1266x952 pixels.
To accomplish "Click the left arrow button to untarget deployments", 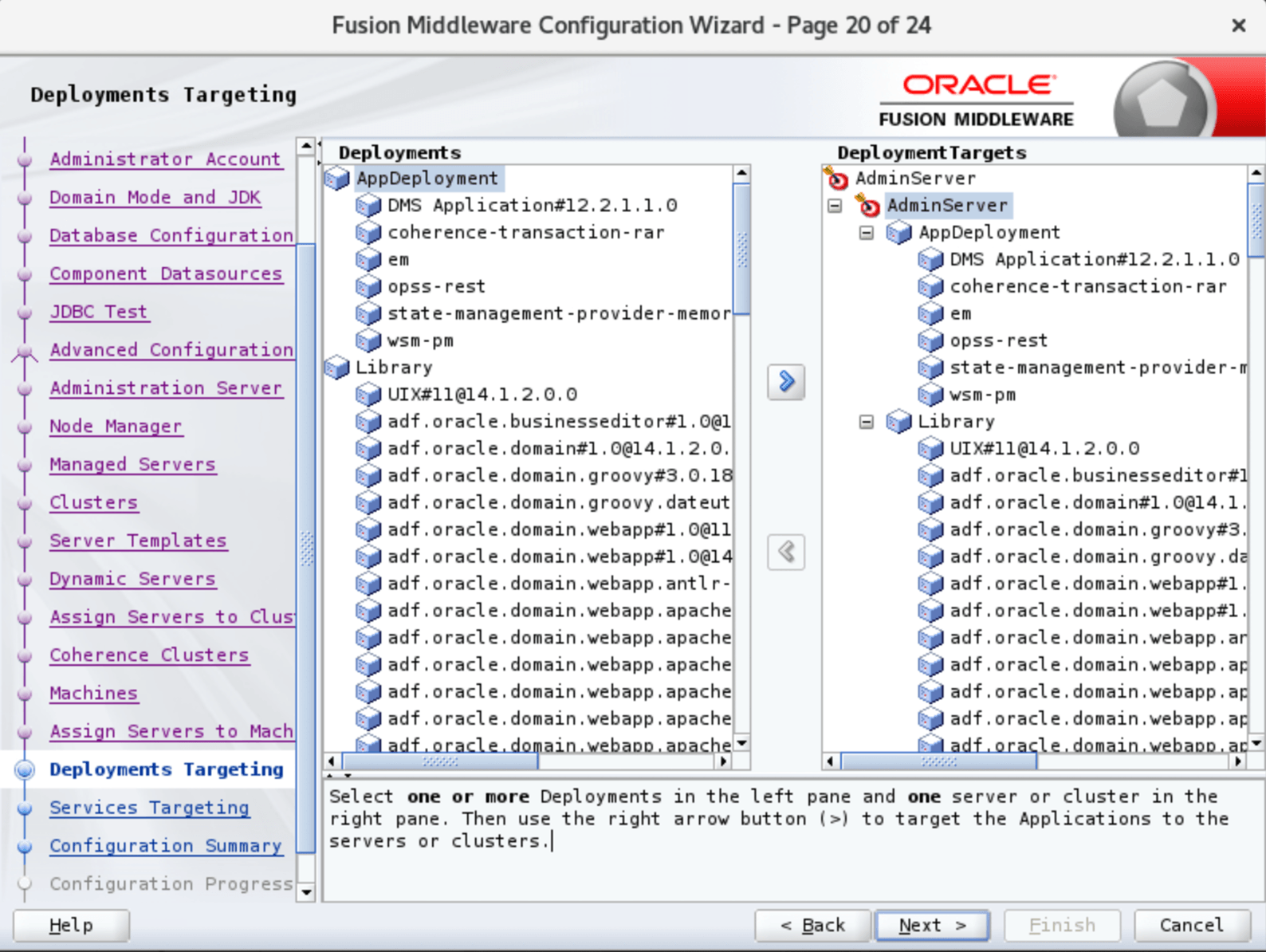I will (786, 552).
